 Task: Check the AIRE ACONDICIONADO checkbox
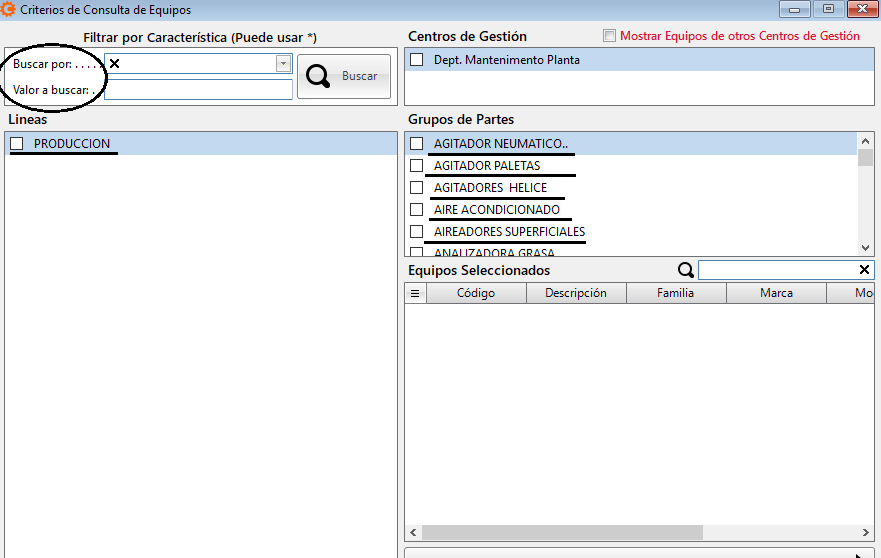tap(416, 210)
